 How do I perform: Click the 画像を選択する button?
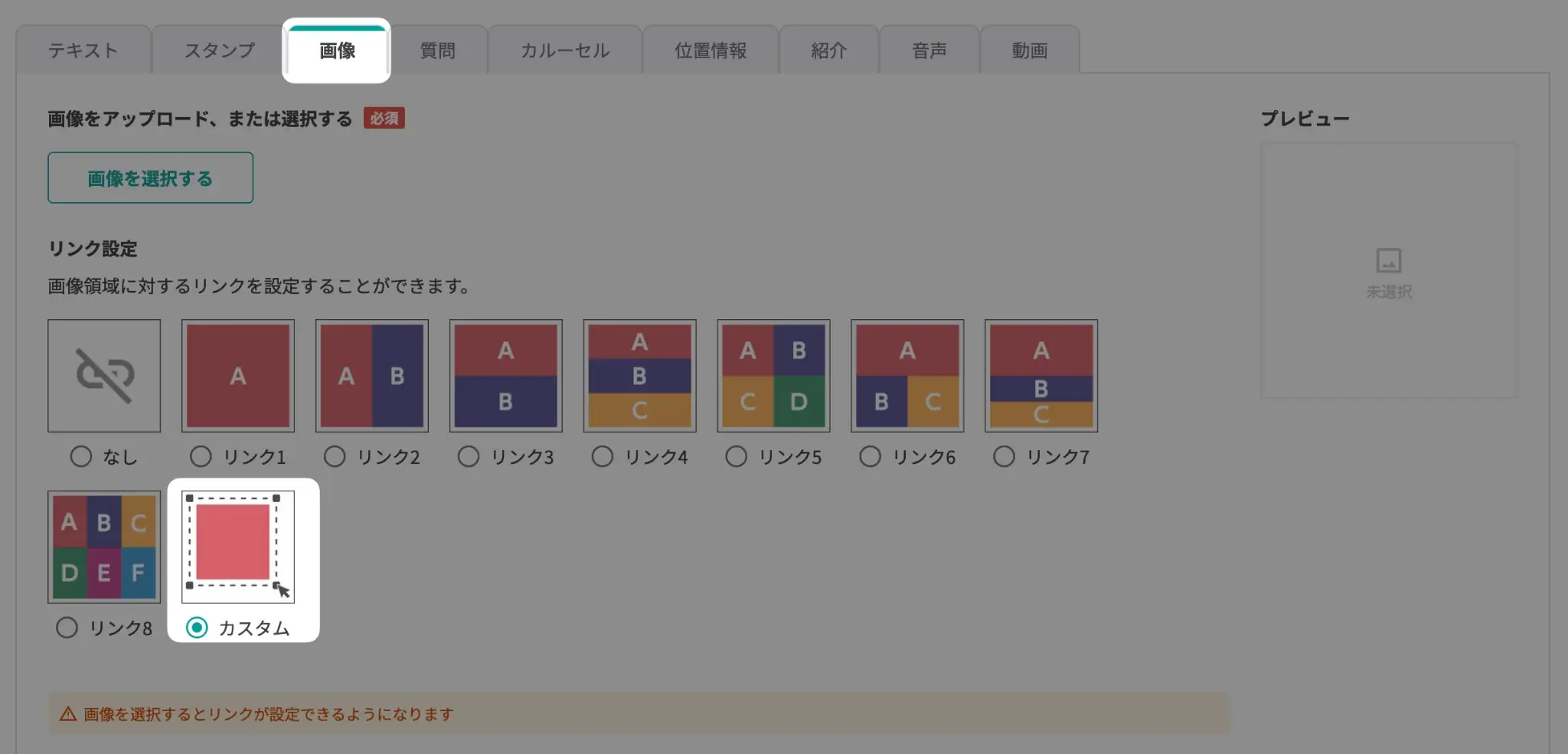click(x=150, y=178)
